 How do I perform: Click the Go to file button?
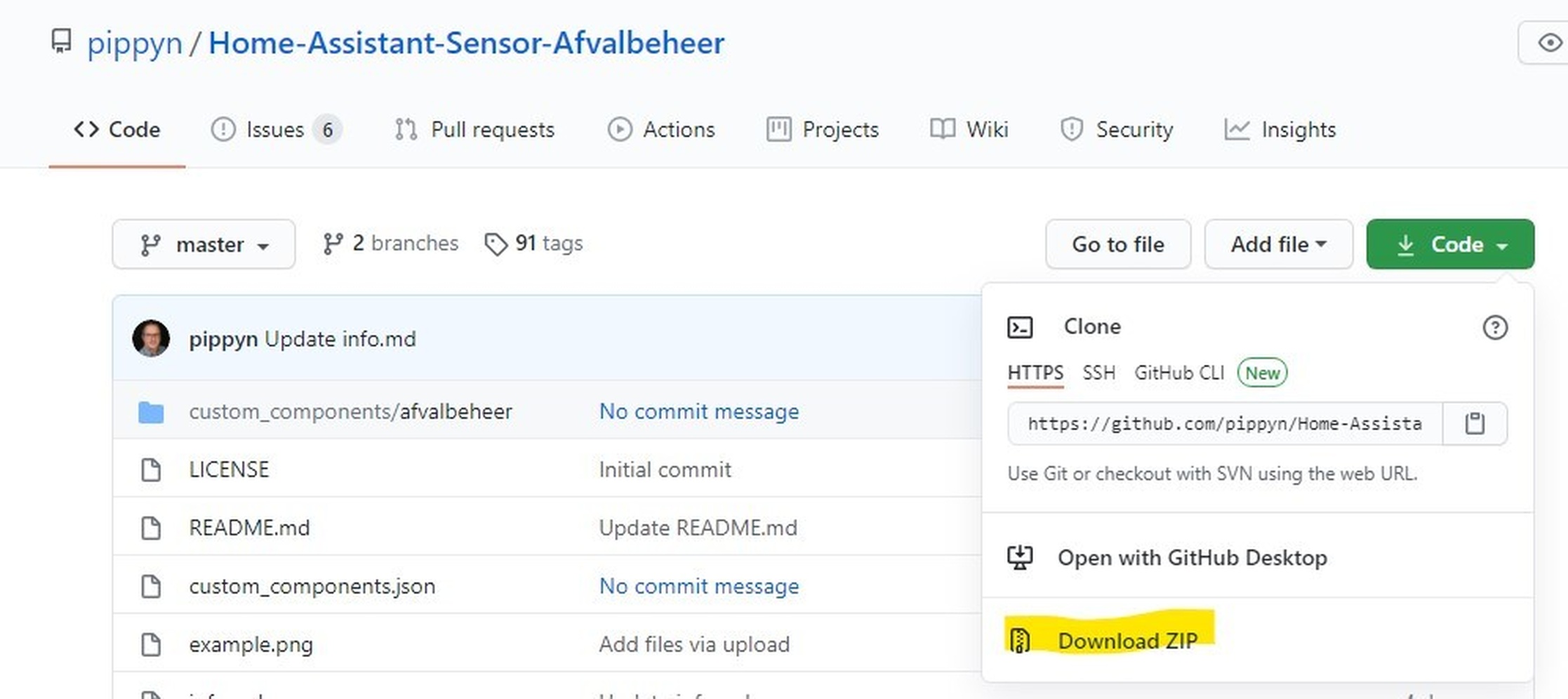(x=1117, y=244)
